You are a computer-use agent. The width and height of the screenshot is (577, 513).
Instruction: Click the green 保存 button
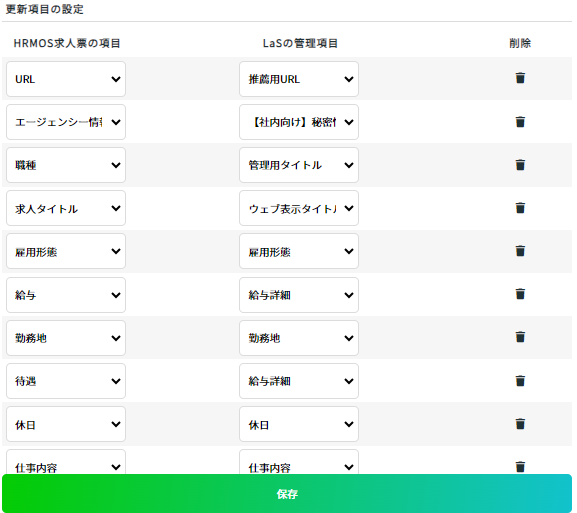[287, 493]
